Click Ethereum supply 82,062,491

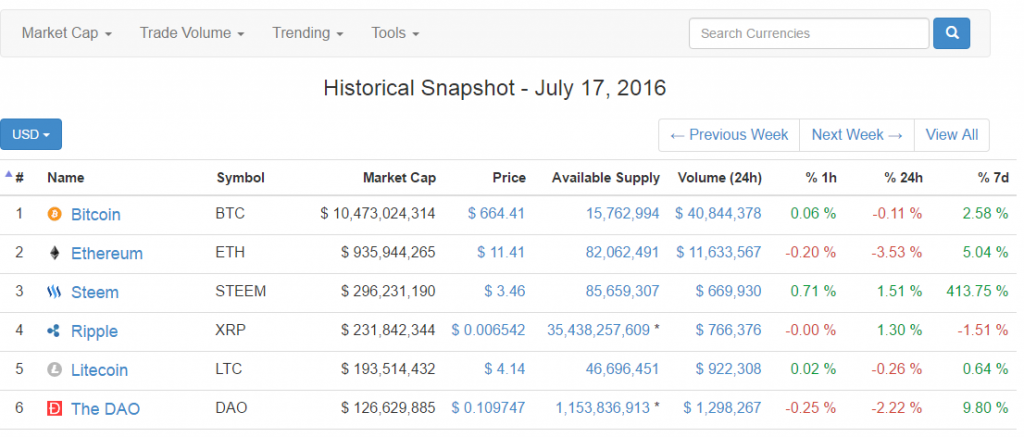tap(622, 252)
